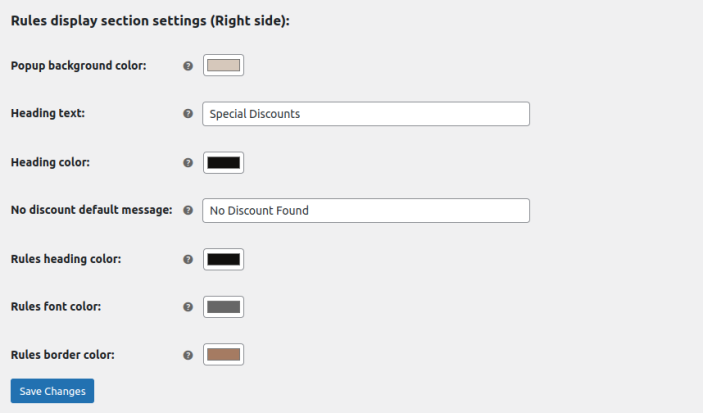703x413 pixels.
Task: Click help icon beside Rules heading color
Action: tap(188, 259)
